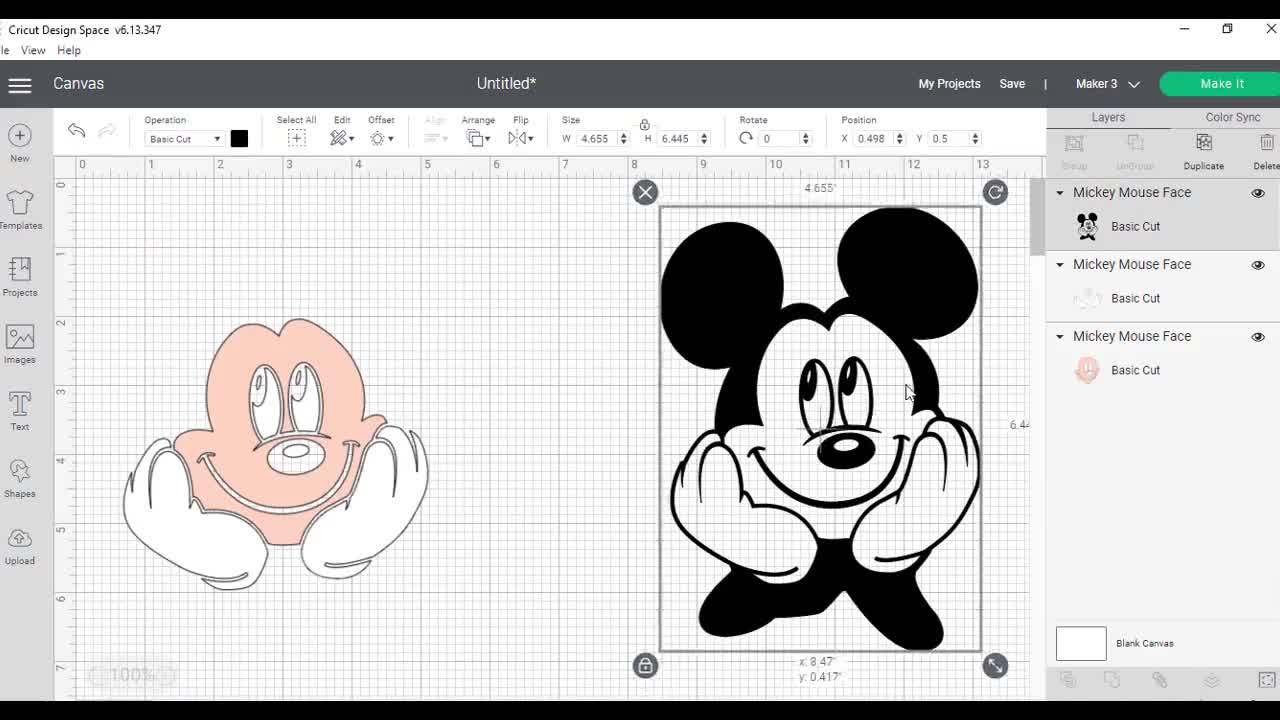Click the Width size input field
Screen dimensions: 1280x720
click(596, 139)
